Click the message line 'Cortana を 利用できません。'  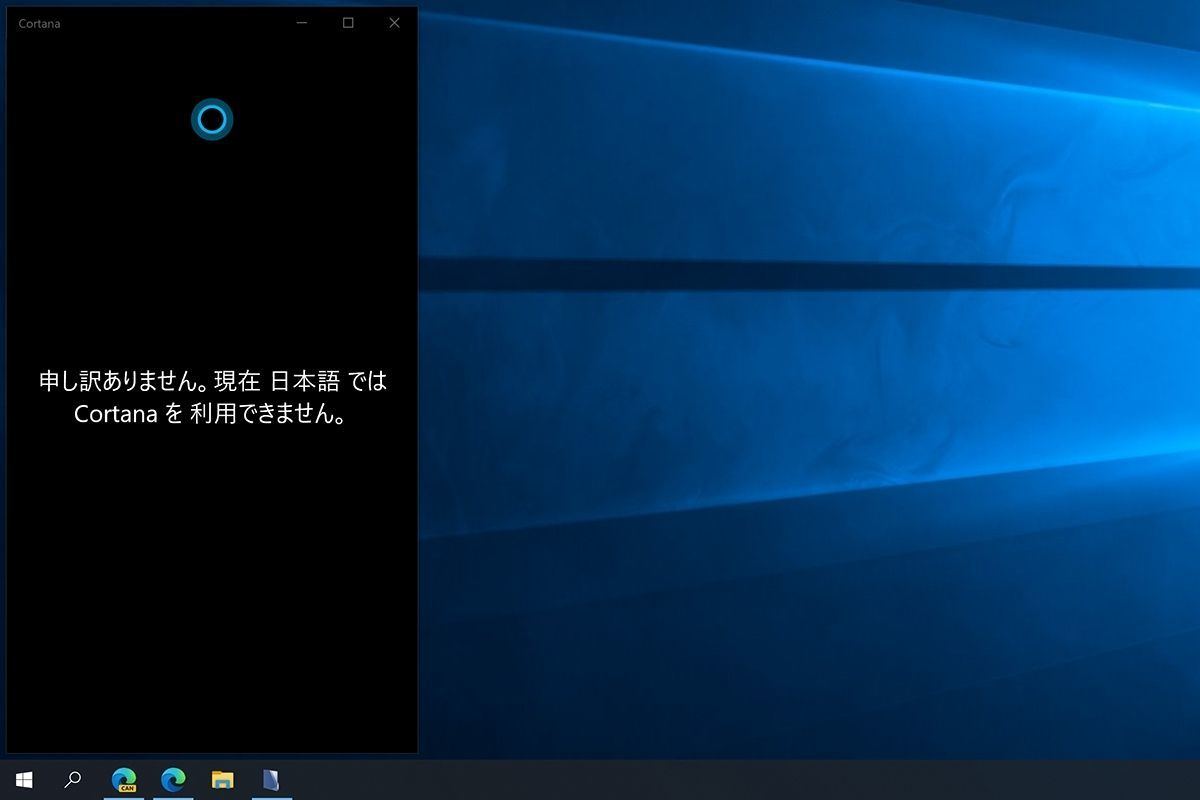211,414
